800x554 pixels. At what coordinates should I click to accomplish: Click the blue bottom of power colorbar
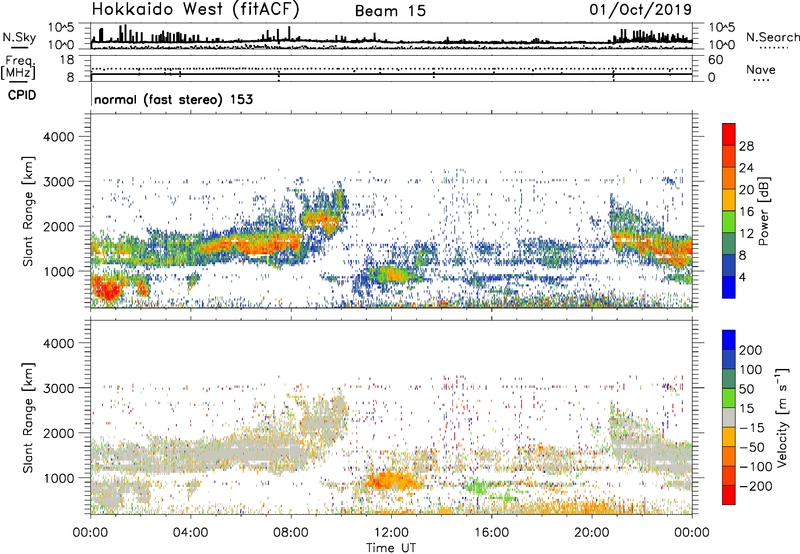729,287
